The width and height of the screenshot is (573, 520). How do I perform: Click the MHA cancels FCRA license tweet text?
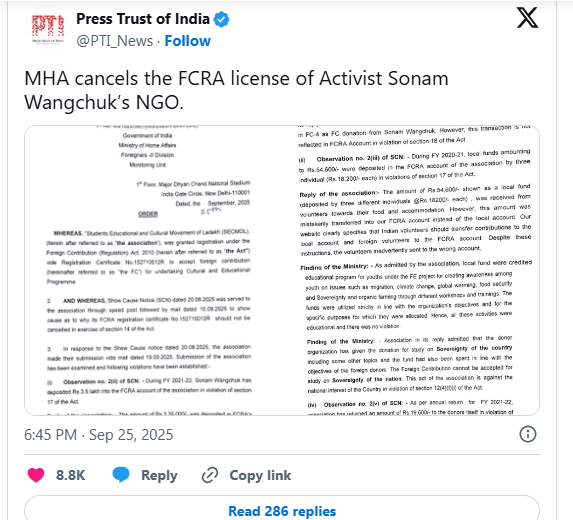(236, 90)
